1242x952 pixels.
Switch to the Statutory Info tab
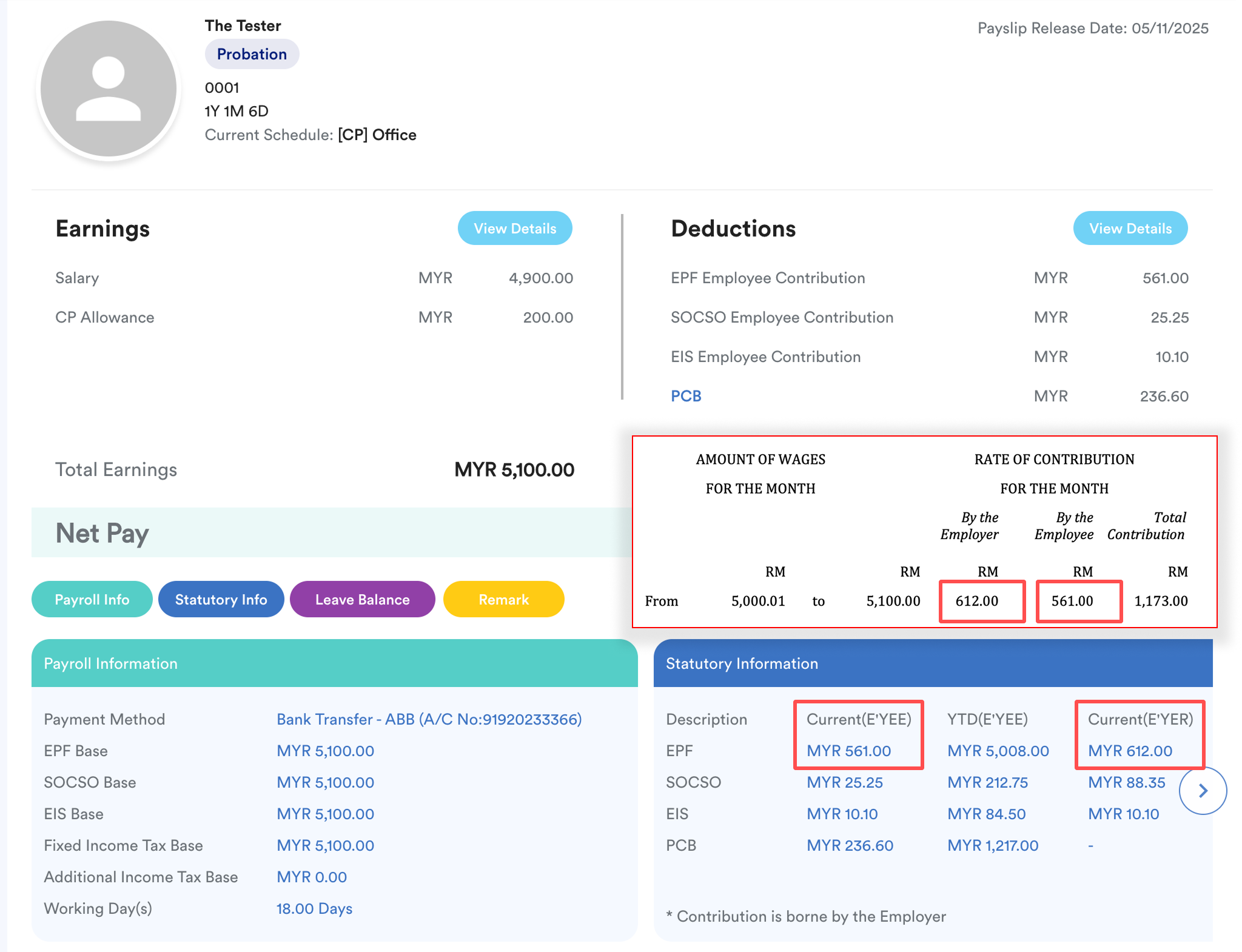221,600
